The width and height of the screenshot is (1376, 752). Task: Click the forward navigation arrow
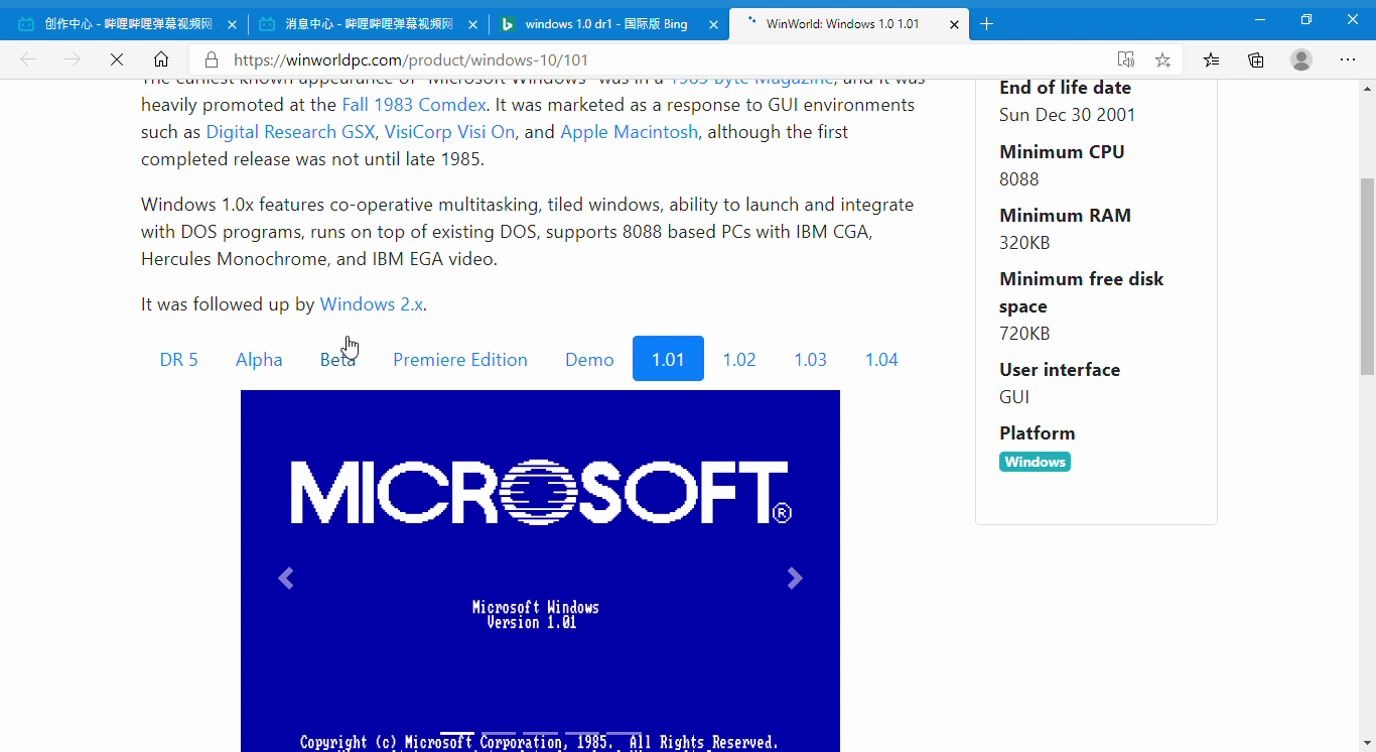pyautogui.click(x=72, y=60)
